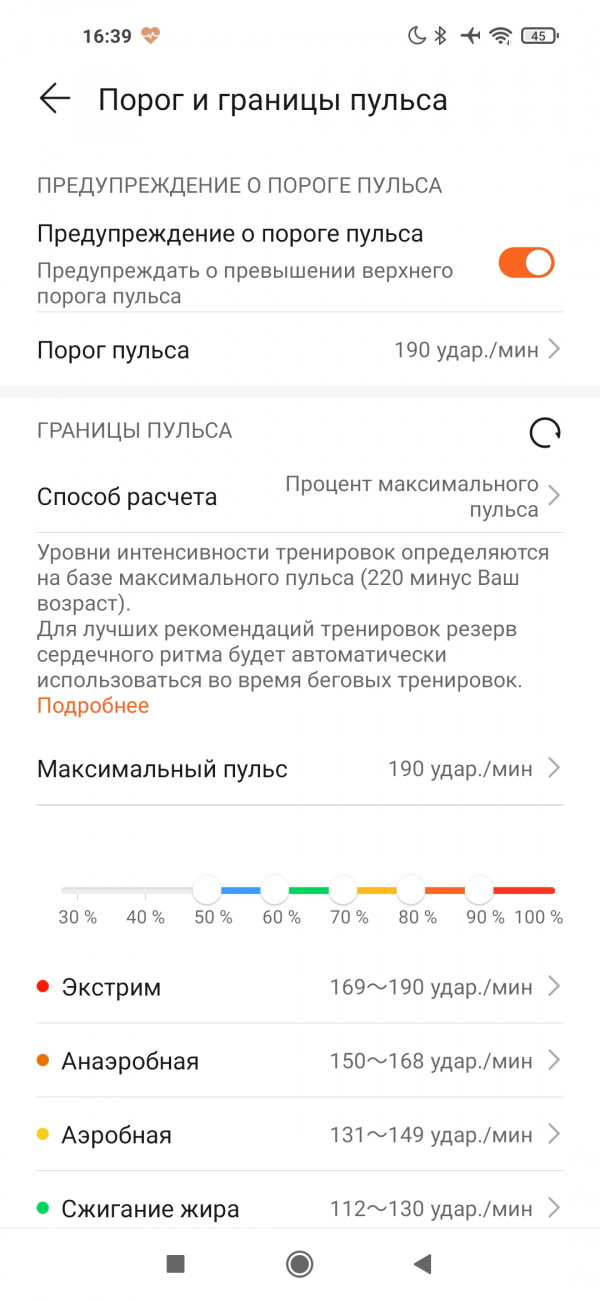Open the Экстрим zone range
This screenshot has height=1300, width=600.
[x=300, y=987]
